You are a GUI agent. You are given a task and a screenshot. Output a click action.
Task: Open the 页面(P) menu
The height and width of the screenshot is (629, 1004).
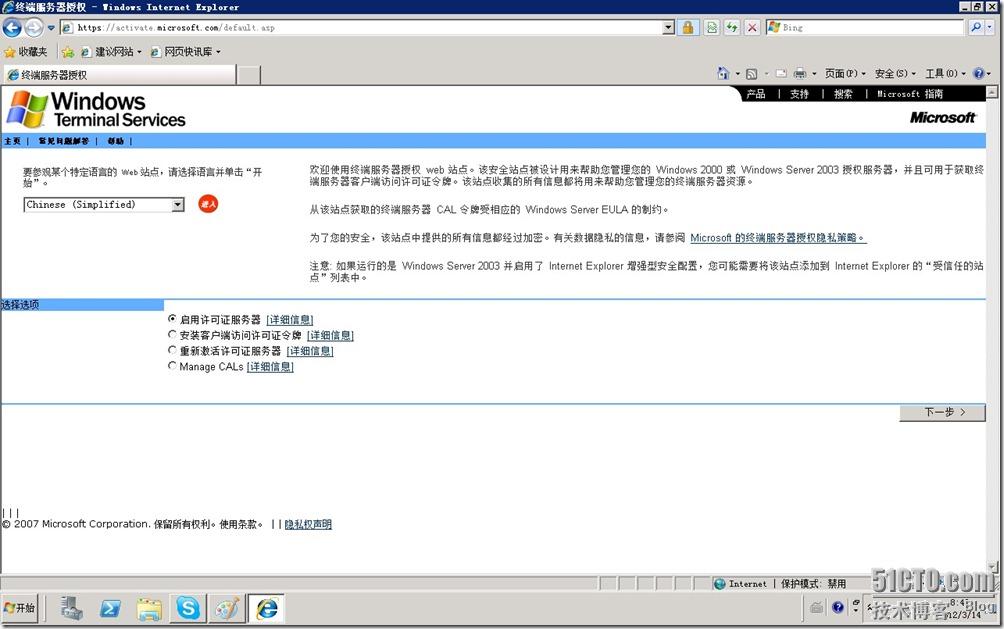pos(845,74)
